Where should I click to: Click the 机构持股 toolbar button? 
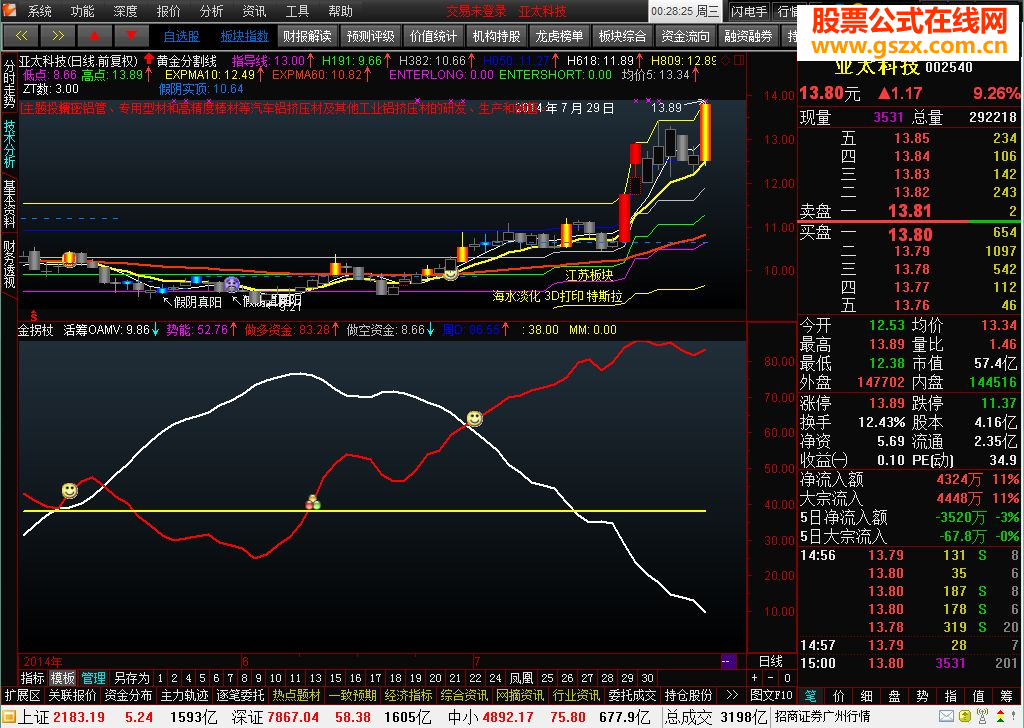point(496,36)
